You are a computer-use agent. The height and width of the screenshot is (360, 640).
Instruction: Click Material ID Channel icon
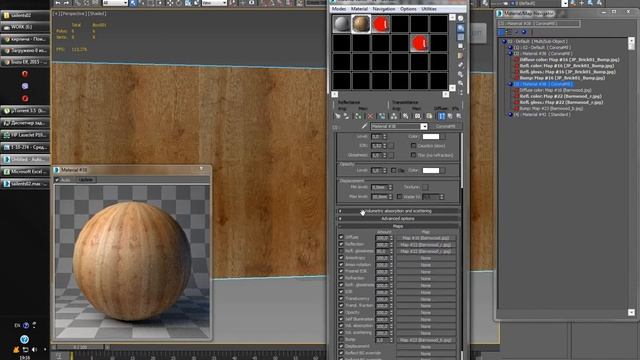pos(418,116)
